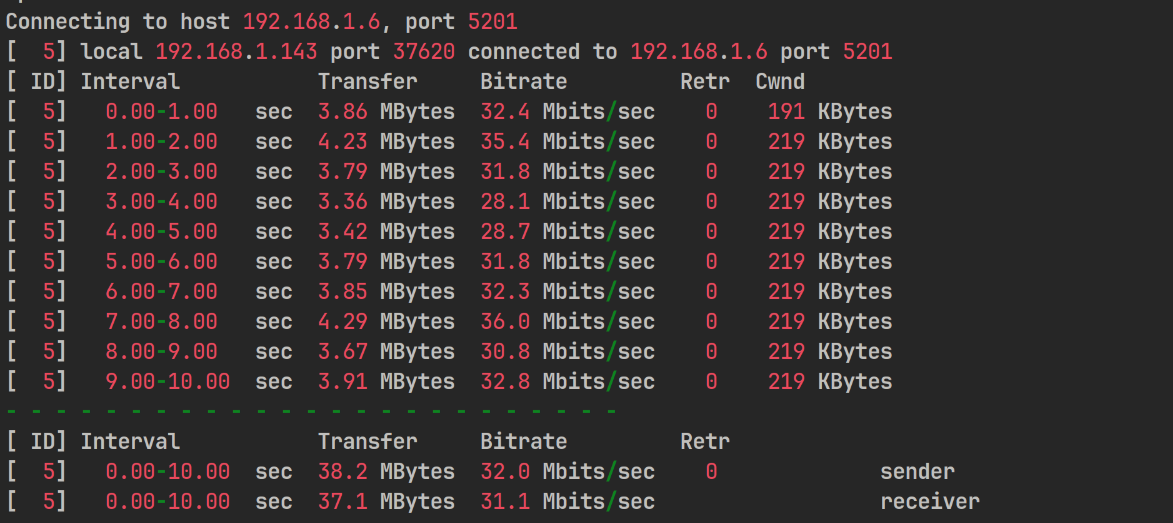The height and width of the screenshot is (523, 1173).
Task: Click the 31.1 Mbits/sec receiver bitrate
Action: 568,501
